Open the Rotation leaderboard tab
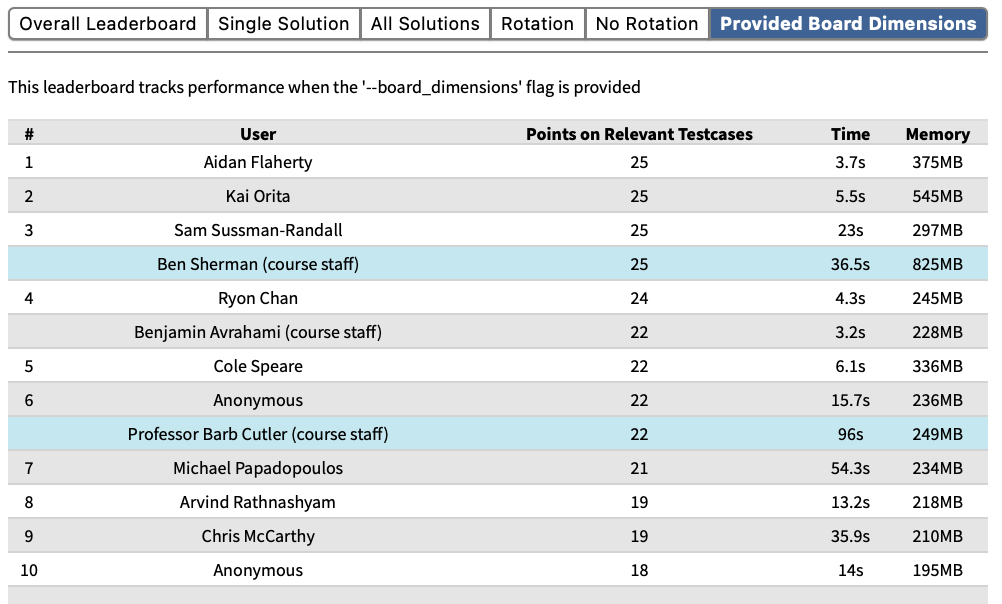The width and height of the screenshot is (1002, 604). pyautogui.click(x=537, y=24)
